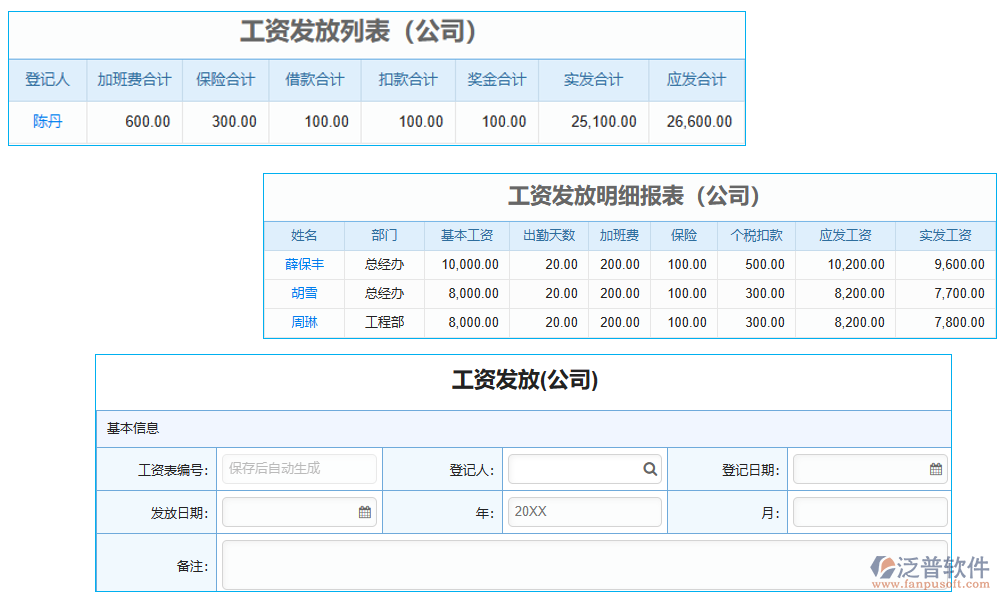Click into the 年 input field
1000x600 pixels.
click(x=584, y=512)
